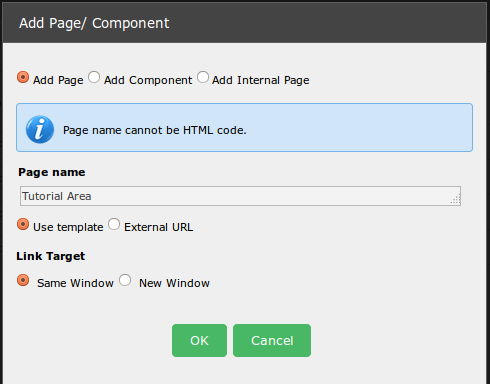Viewport: 490px width, 384px height.
Task: Switch to External URL option
Action: (114, 224)
